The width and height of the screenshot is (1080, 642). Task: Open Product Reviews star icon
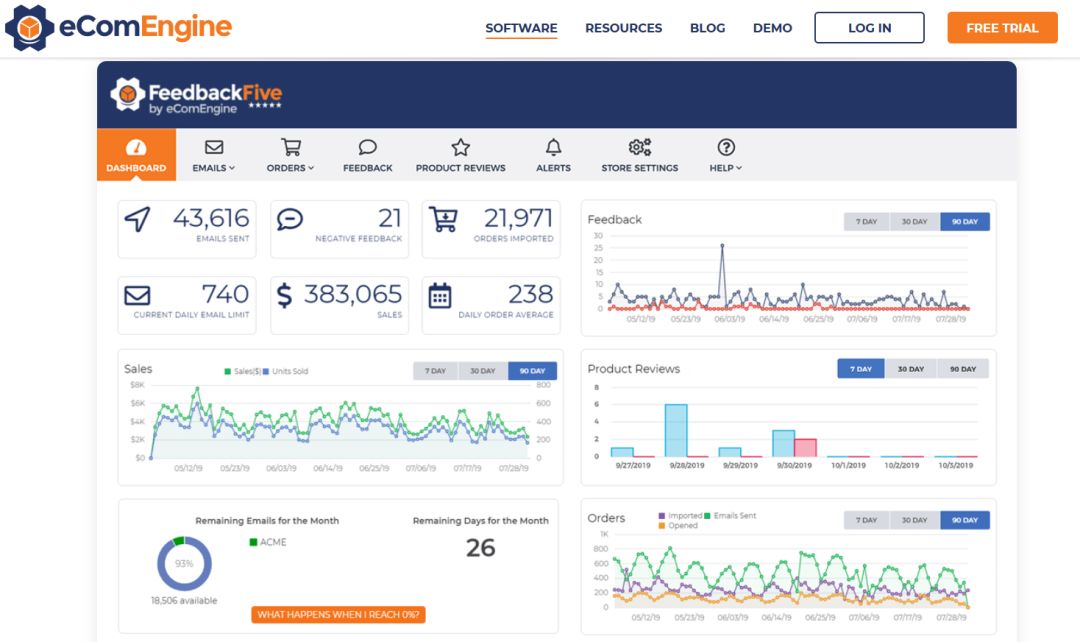pyautogui.click(x=460, y=148)
